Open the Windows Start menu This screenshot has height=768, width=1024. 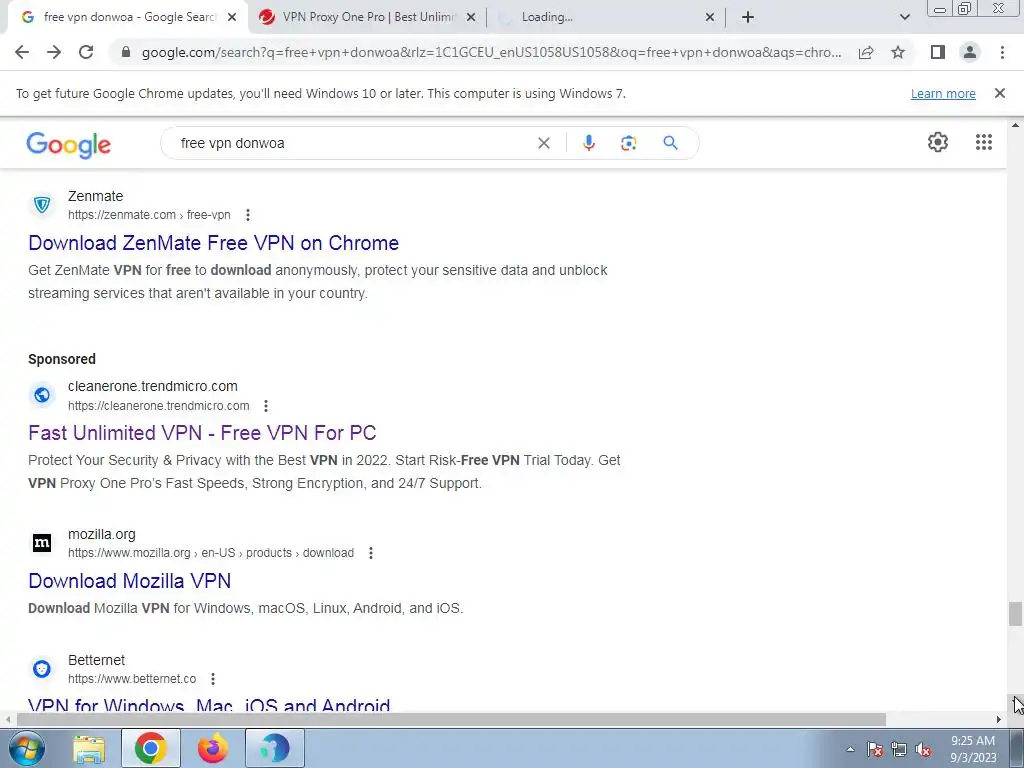tap(25, 748)
